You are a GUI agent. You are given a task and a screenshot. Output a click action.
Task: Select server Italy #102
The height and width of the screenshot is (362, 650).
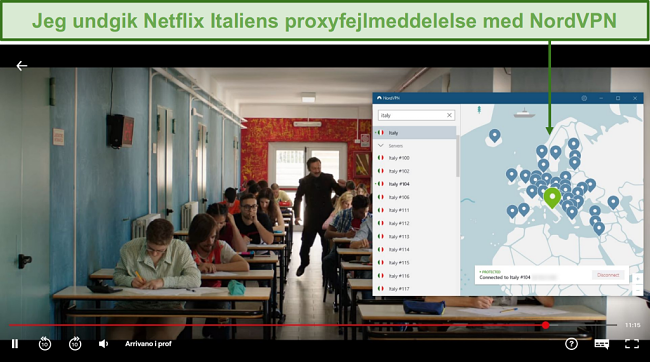click(x=415, y=171)
